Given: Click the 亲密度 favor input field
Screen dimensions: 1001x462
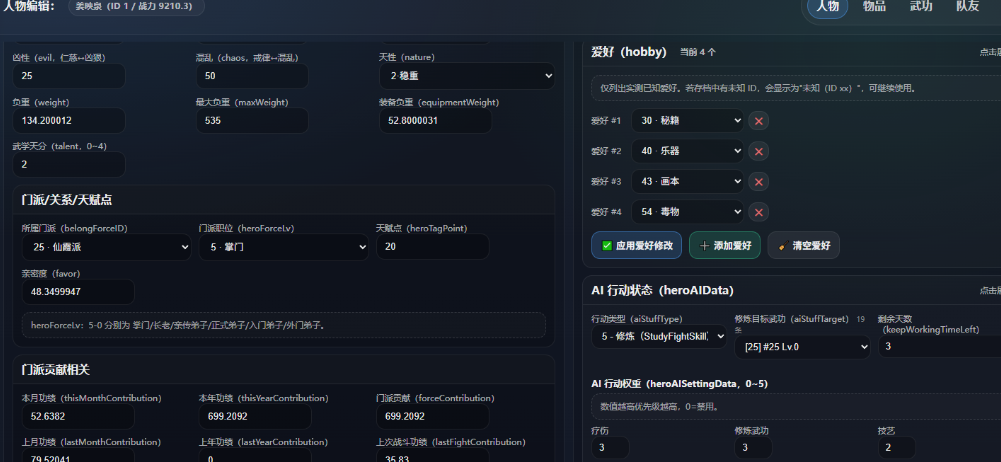Looking at the screenshot, I should [78, 292].
